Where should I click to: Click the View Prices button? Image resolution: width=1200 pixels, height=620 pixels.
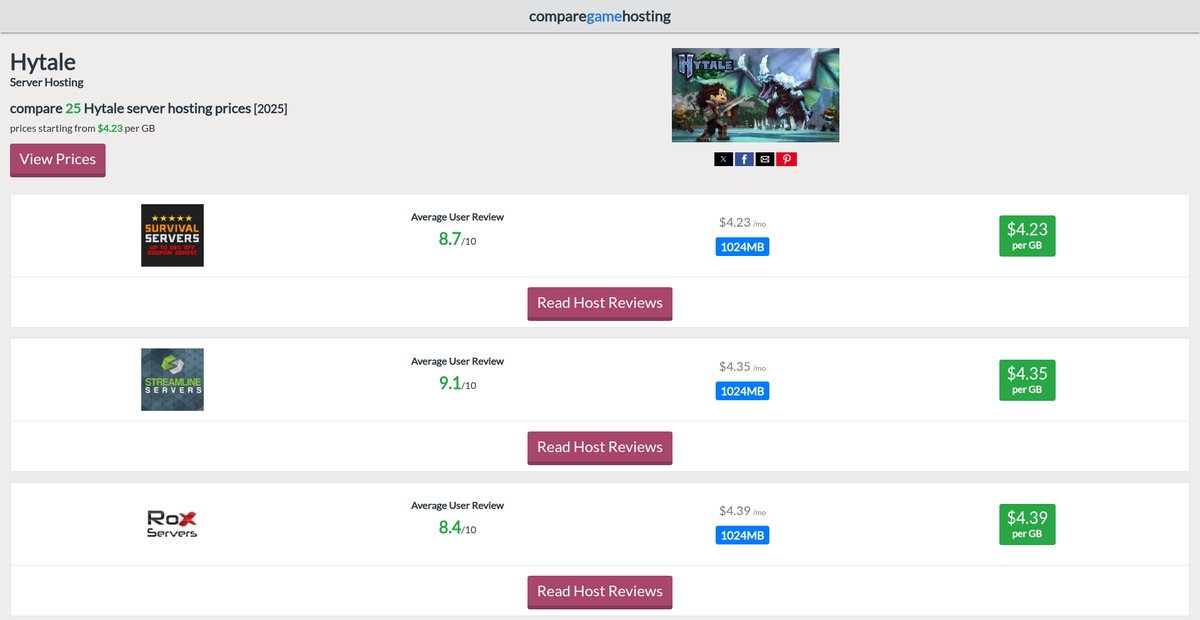pos(58,160)
